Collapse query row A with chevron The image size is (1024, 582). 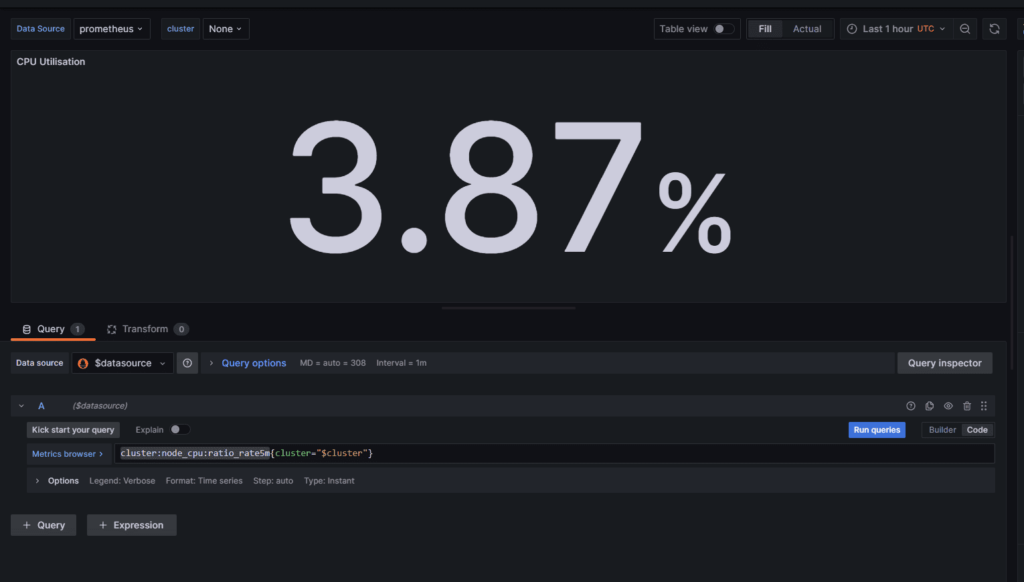click(22, 406)
